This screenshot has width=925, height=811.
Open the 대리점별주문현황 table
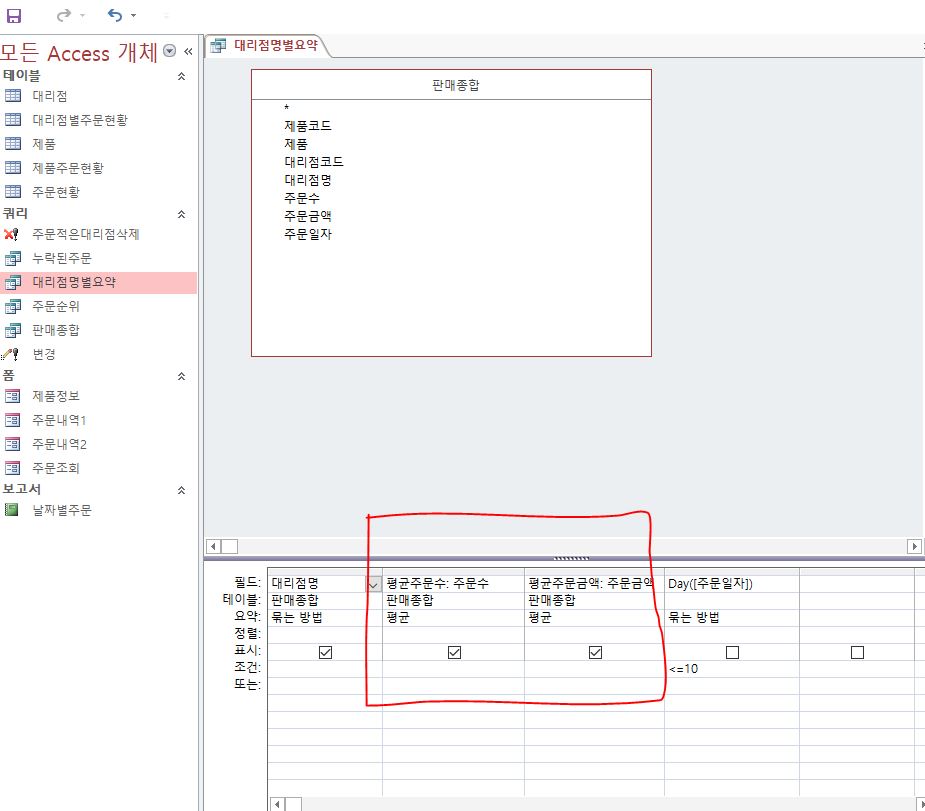79,120
